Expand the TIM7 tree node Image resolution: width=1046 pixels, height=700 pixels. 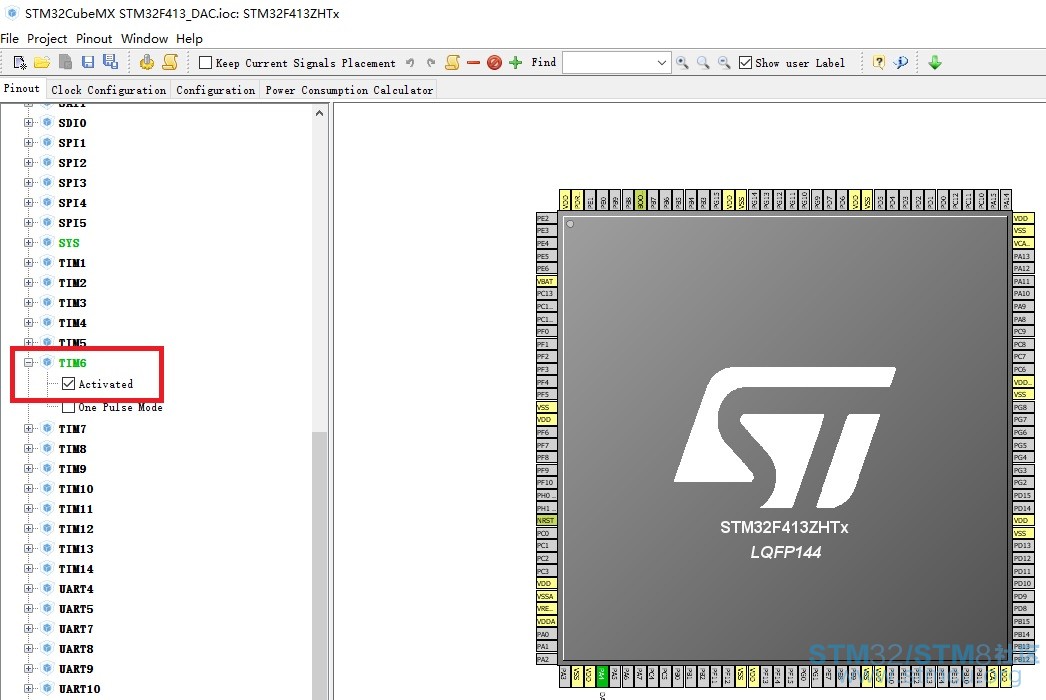click(x=28, y=428)
